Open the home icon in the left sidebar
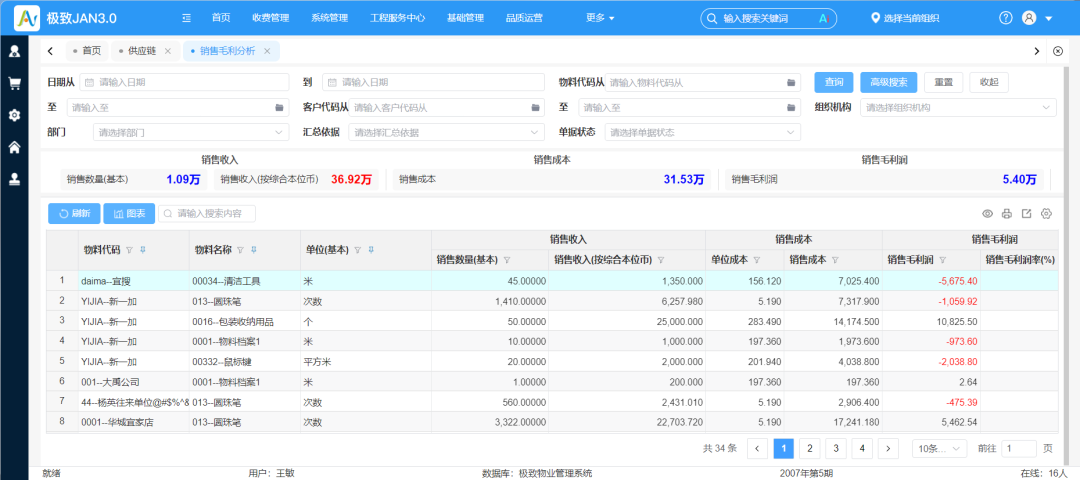This screenshot has height=480, width=1080. 14,147
